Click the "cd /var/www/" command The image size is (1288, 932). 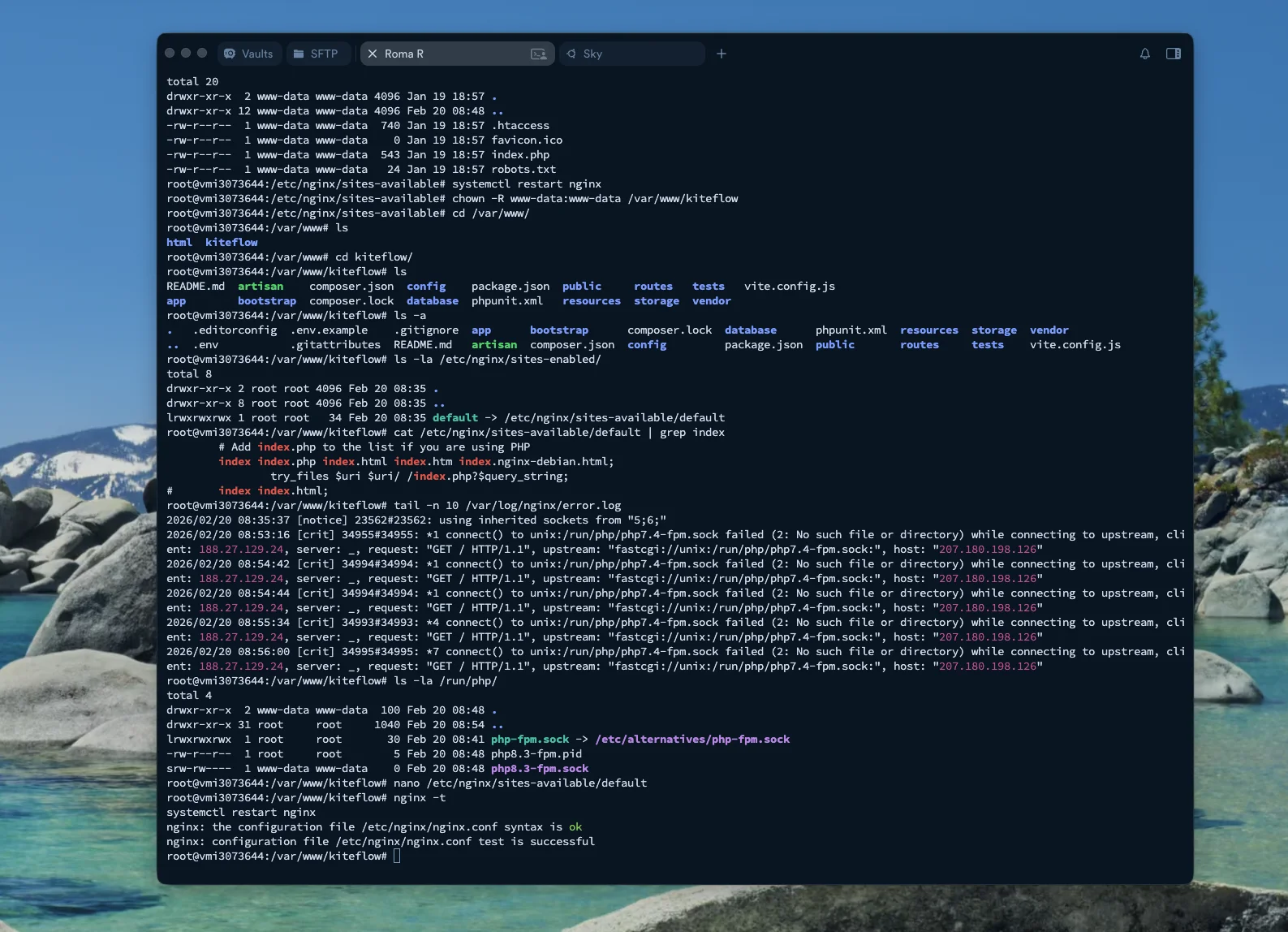coord(491,213)
